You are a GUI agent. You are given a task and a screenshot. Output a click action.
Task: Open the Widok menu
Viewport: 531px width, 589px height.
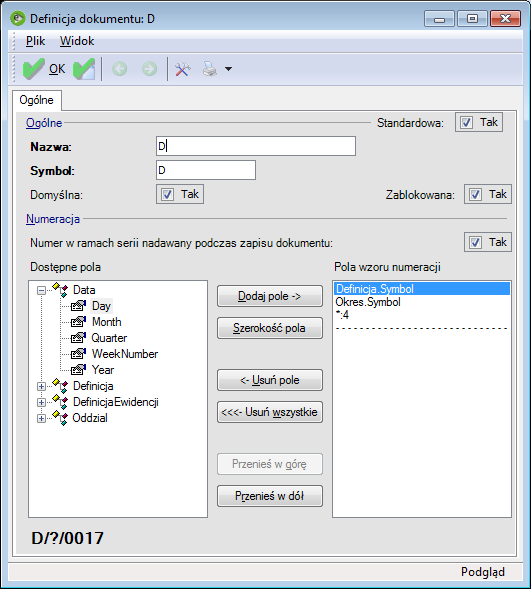click(x=77, y=41)
